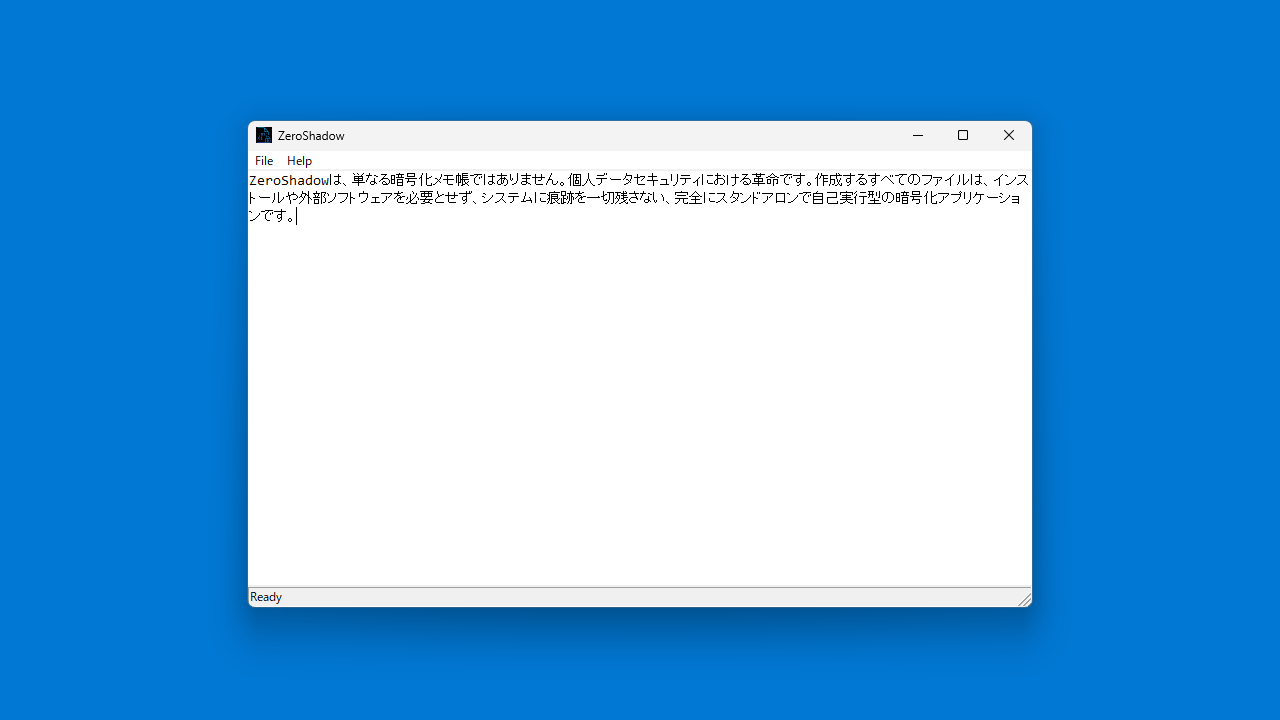
Task: Maximize the ZeroShadow window
Action: [963, 135]
